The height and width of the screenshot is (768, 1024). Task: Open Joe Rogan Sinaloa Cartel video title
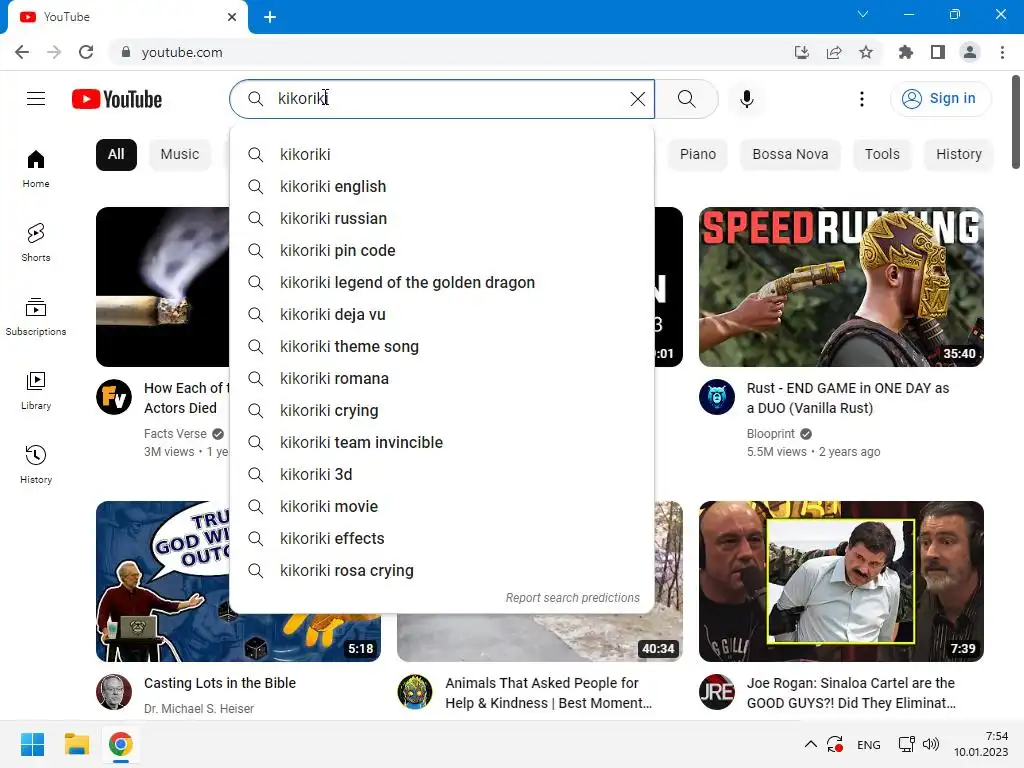click(851, 693)
